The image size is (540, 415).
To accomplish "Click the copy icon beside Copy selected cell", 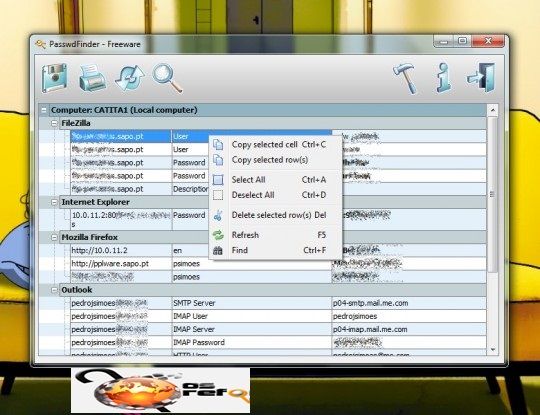I will [x=218, y=145].
